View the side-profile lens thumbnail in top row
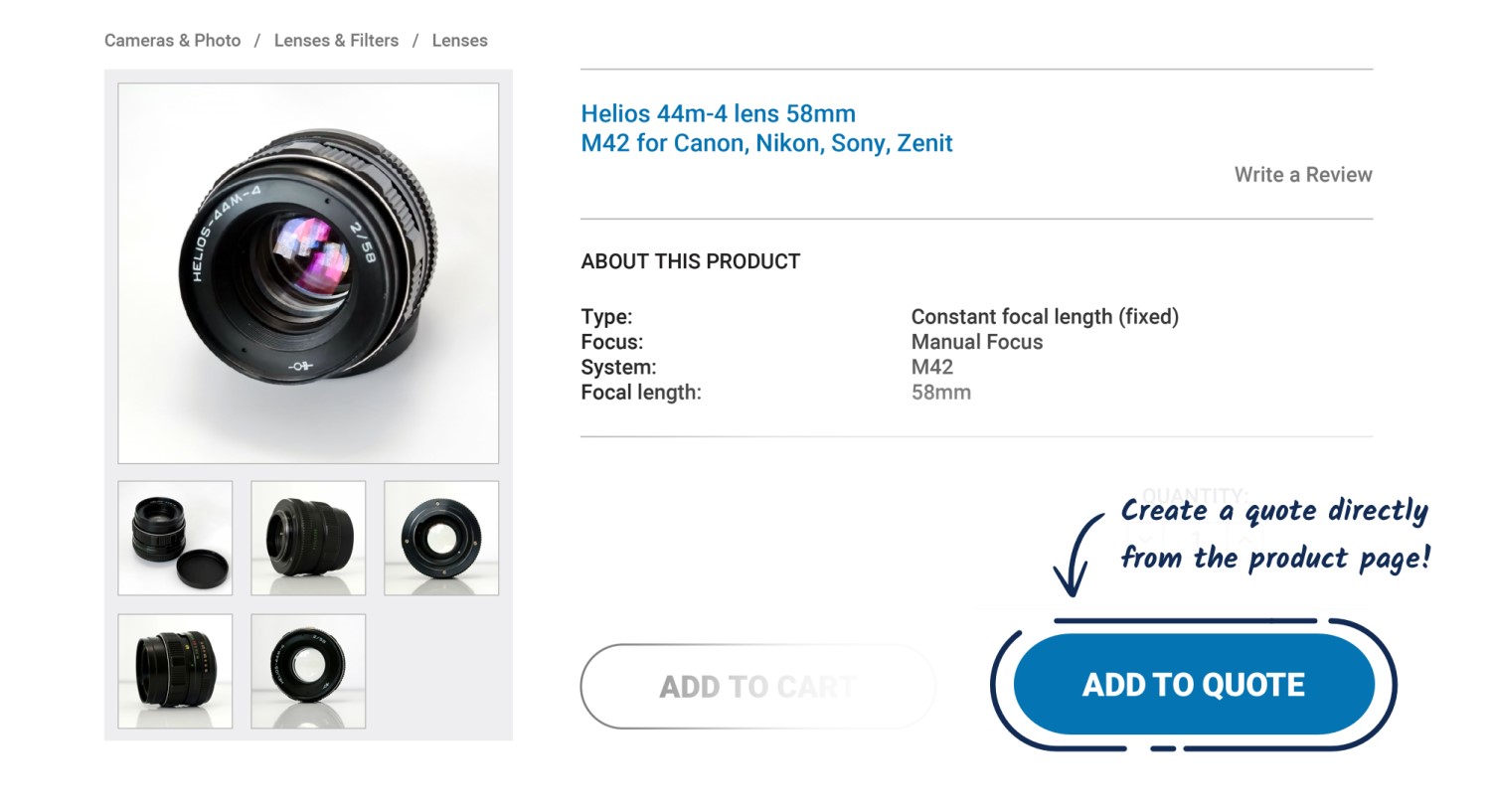The height and width of the screenshot is (812, 1491). pos(308,539)
